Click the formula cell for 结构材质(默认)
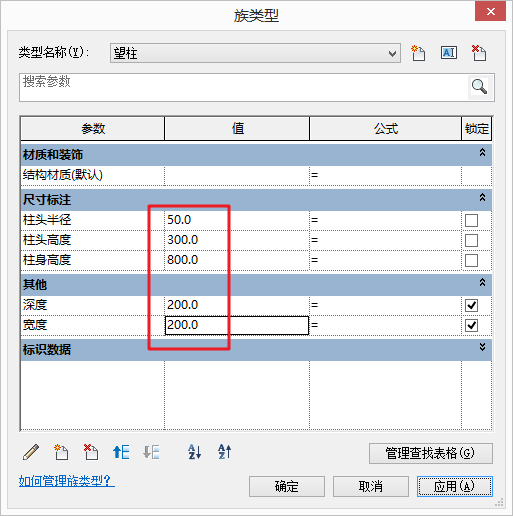 [x=386, y=175]
